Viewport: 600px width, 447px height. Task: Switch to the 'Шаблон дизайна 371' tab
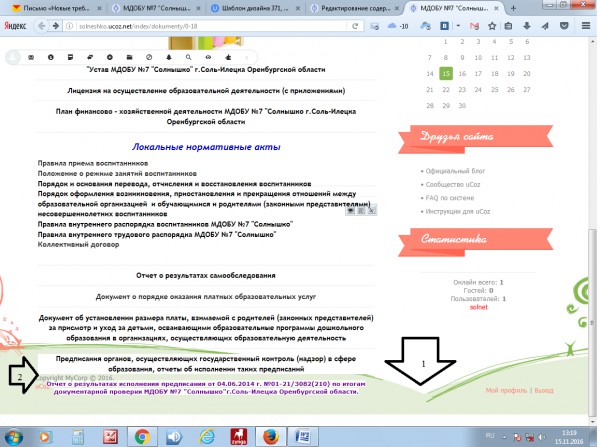(x=253, y=8)
